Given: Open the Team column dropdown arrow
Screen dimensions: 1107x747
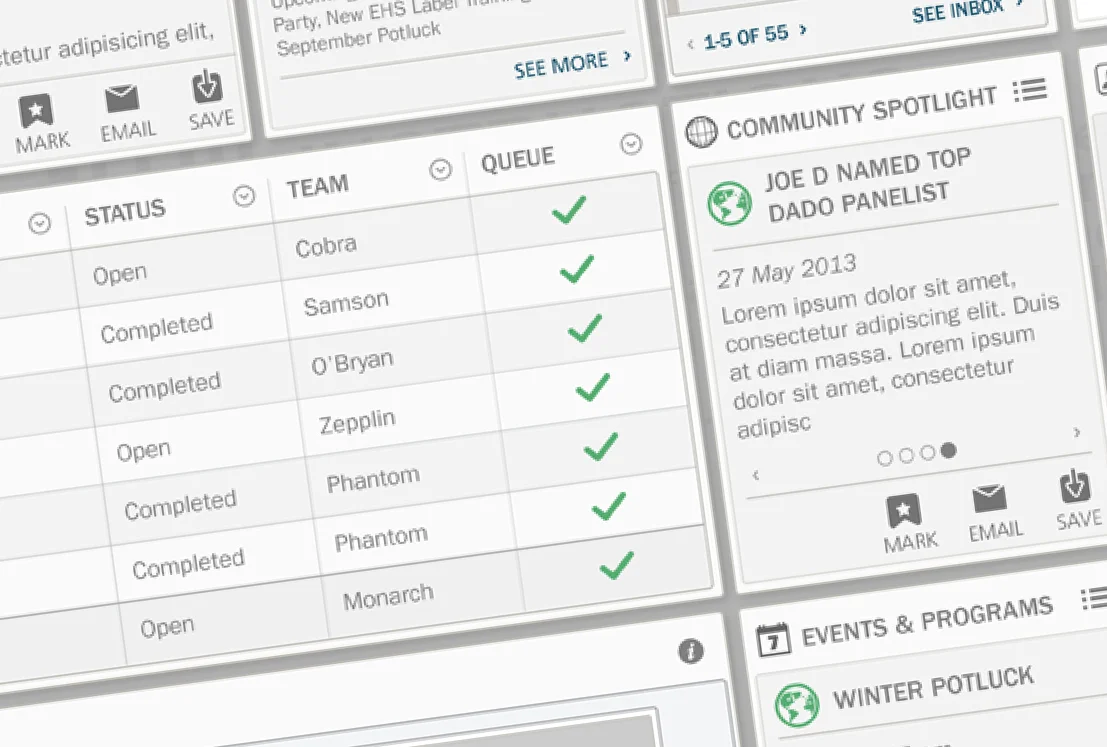Looking at the screenshot, I should (441, 169).
